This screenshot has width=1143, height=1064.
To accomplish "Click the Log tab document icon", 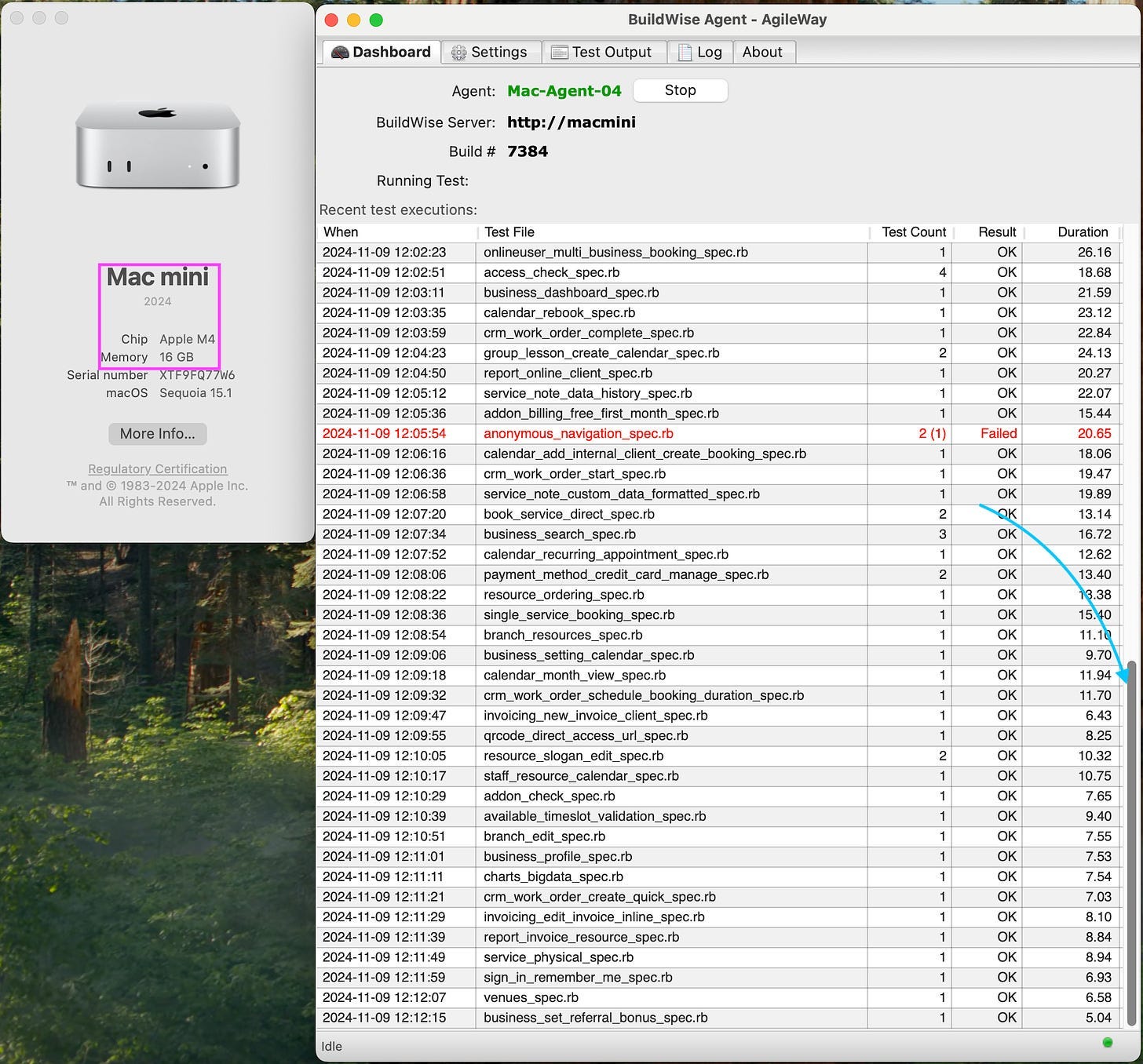I will 684,53.
